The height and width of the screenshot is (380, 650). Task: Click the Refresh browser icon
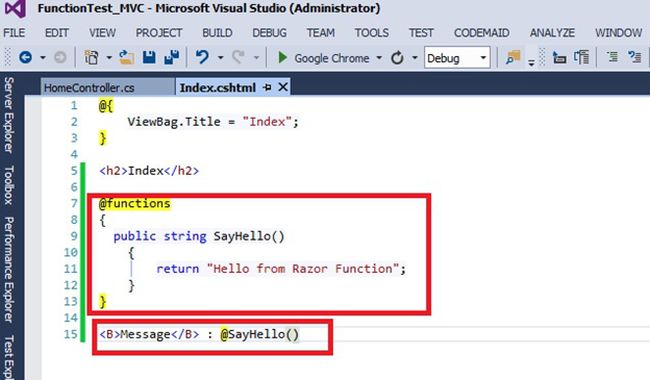tap(397, 58)
